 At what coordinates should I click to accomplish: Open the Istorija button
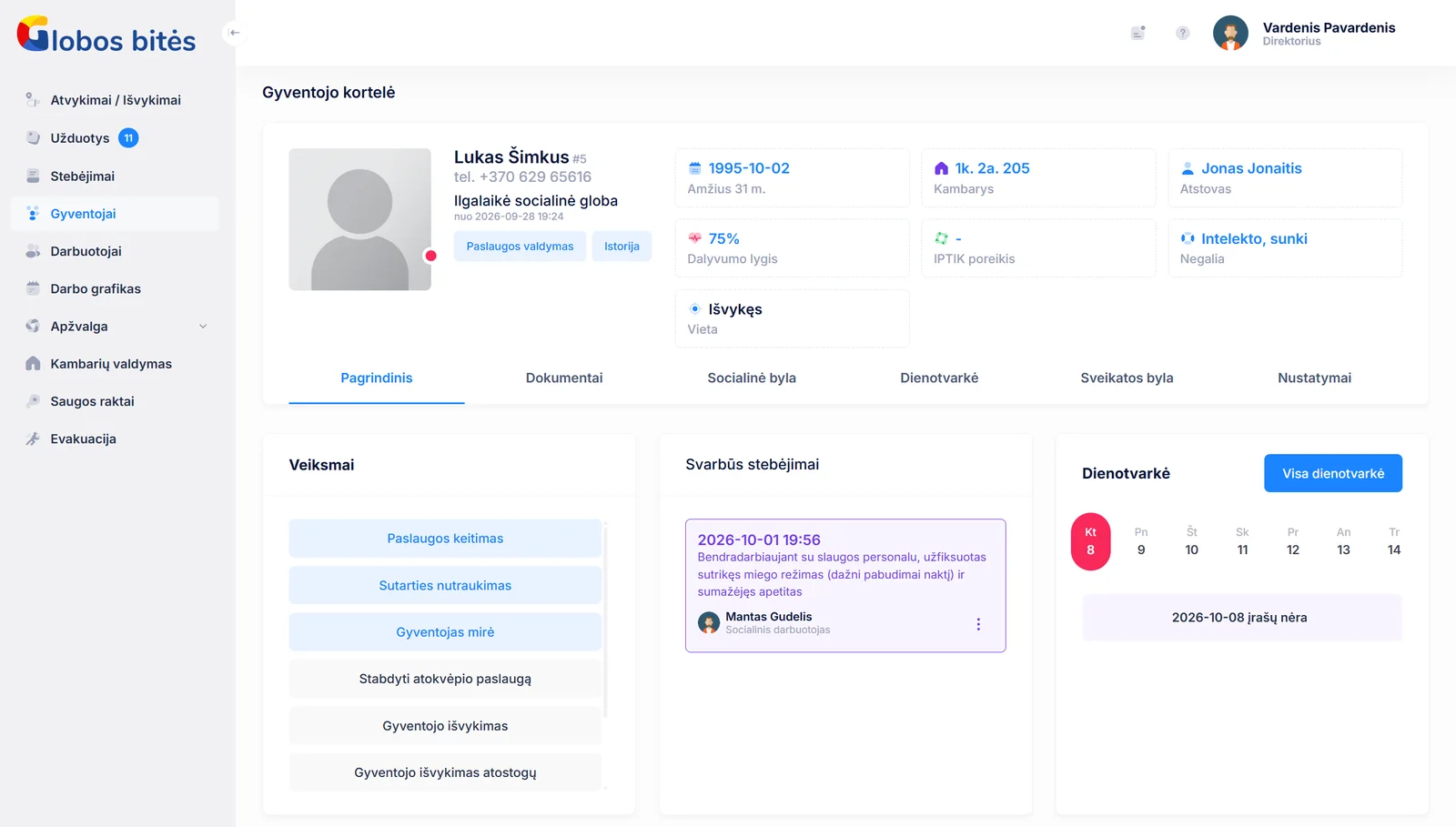click(x=622, y=247)
